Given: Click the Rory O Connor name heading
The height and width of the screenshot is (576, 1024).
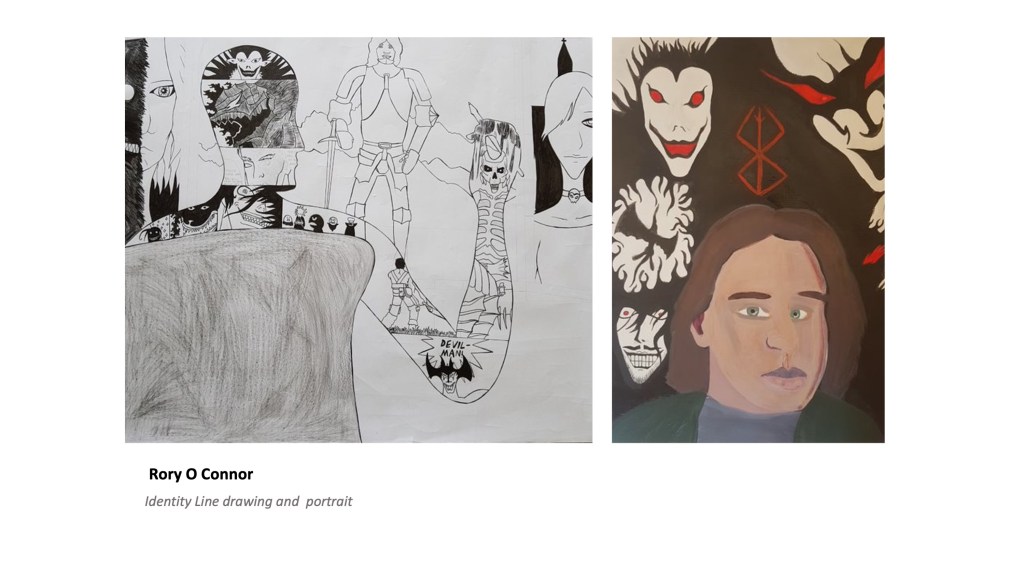Looking at the screenshot, I should coord(200,474).
